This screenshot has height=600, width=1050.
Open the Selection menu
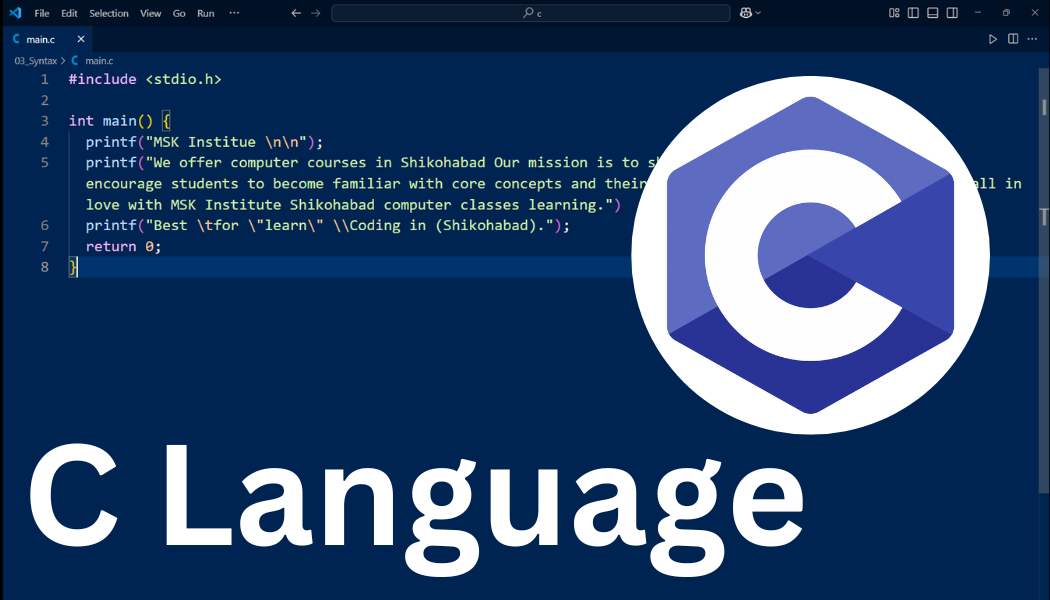point(108,13)
